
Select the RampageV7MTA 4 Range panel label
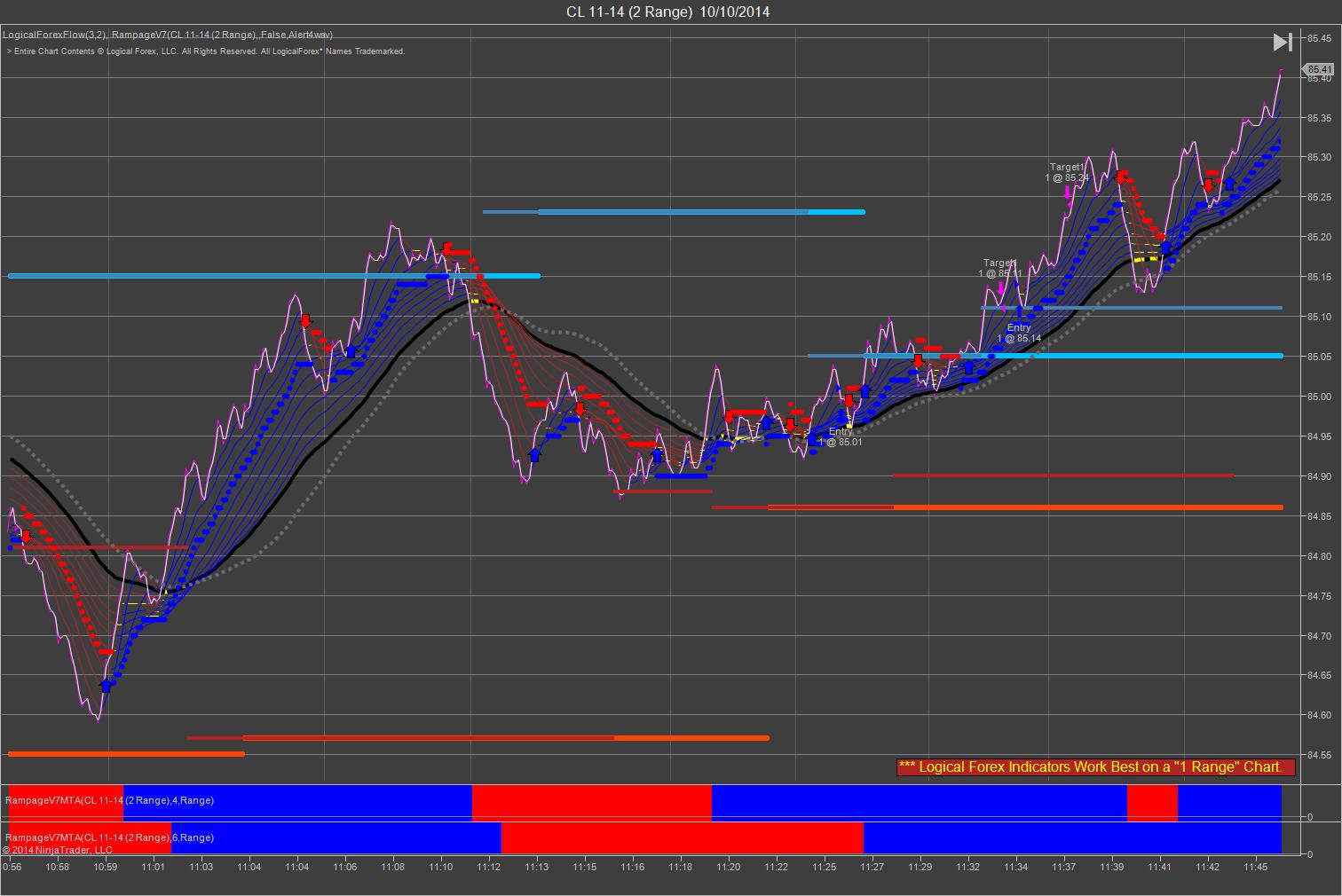tap(110, 800)
